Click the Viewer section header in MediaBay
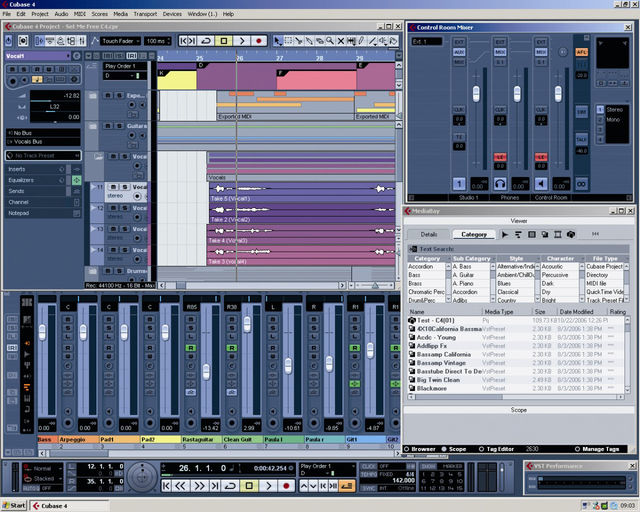 click(x=519, y=221)
